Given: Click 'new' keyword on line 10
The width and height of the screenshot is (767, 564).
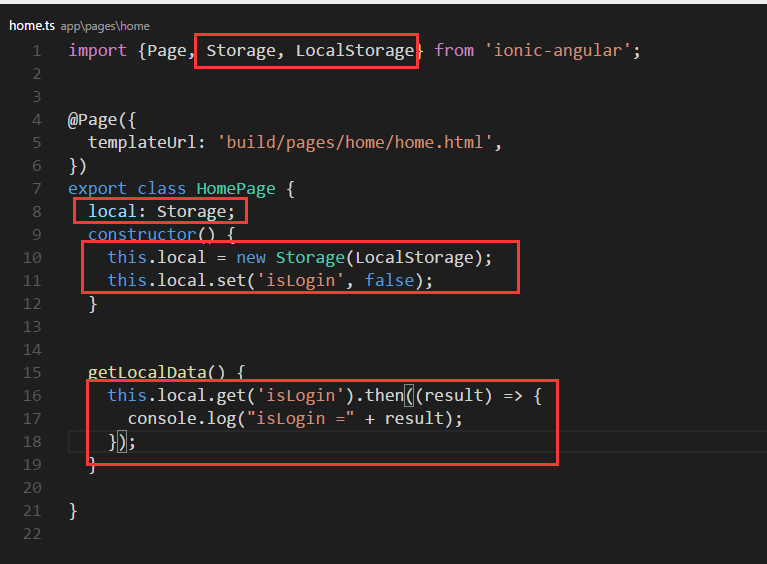Looking at the screenshot, I should click(251, 258).
